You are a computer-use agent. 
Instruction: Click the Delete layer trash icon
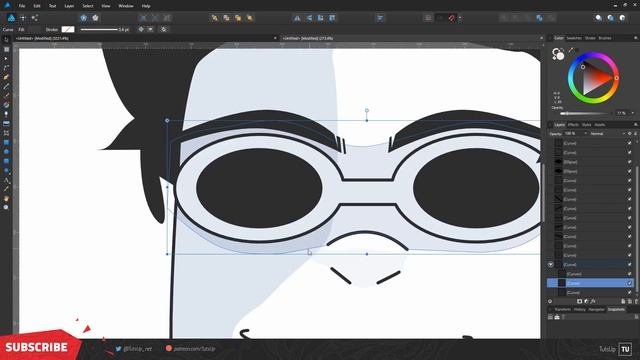[x=635, y=302]
